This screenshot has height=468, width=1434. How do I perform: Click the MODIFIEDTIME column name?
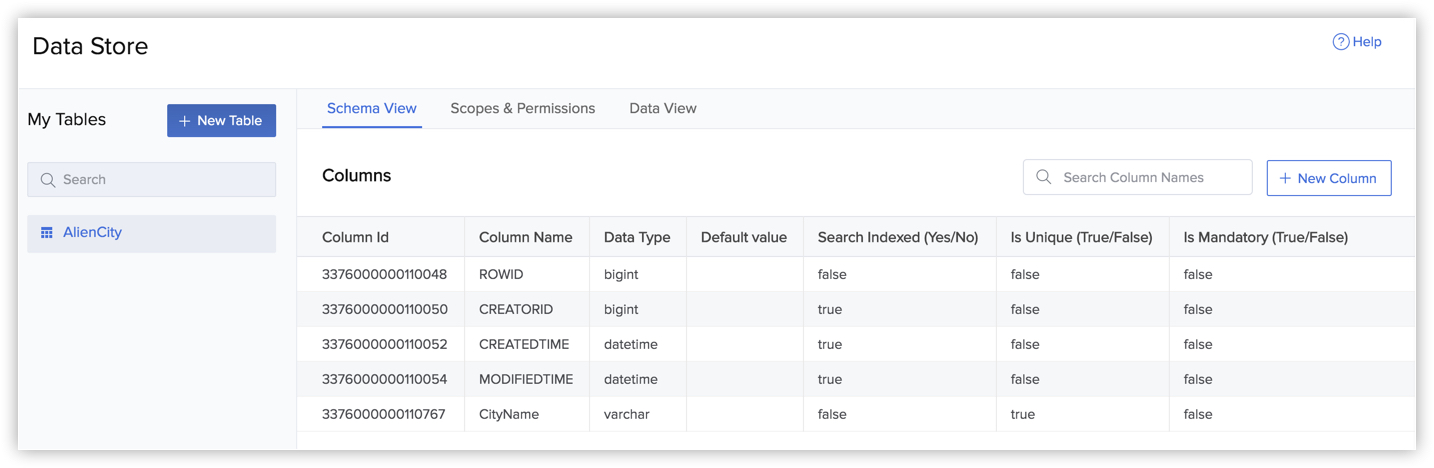pyautogui.click(x=526, y=379)
